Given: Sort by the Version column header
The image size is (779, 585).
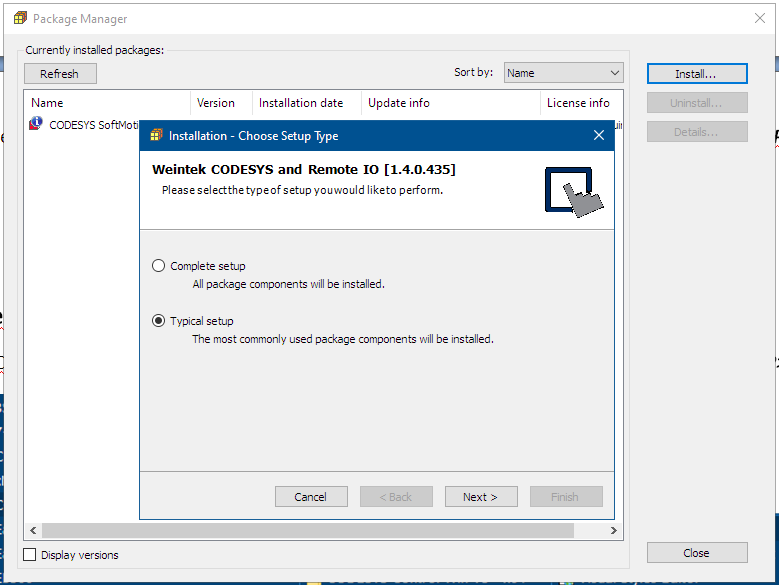Looking at the screenshot, I should point(221,103).
